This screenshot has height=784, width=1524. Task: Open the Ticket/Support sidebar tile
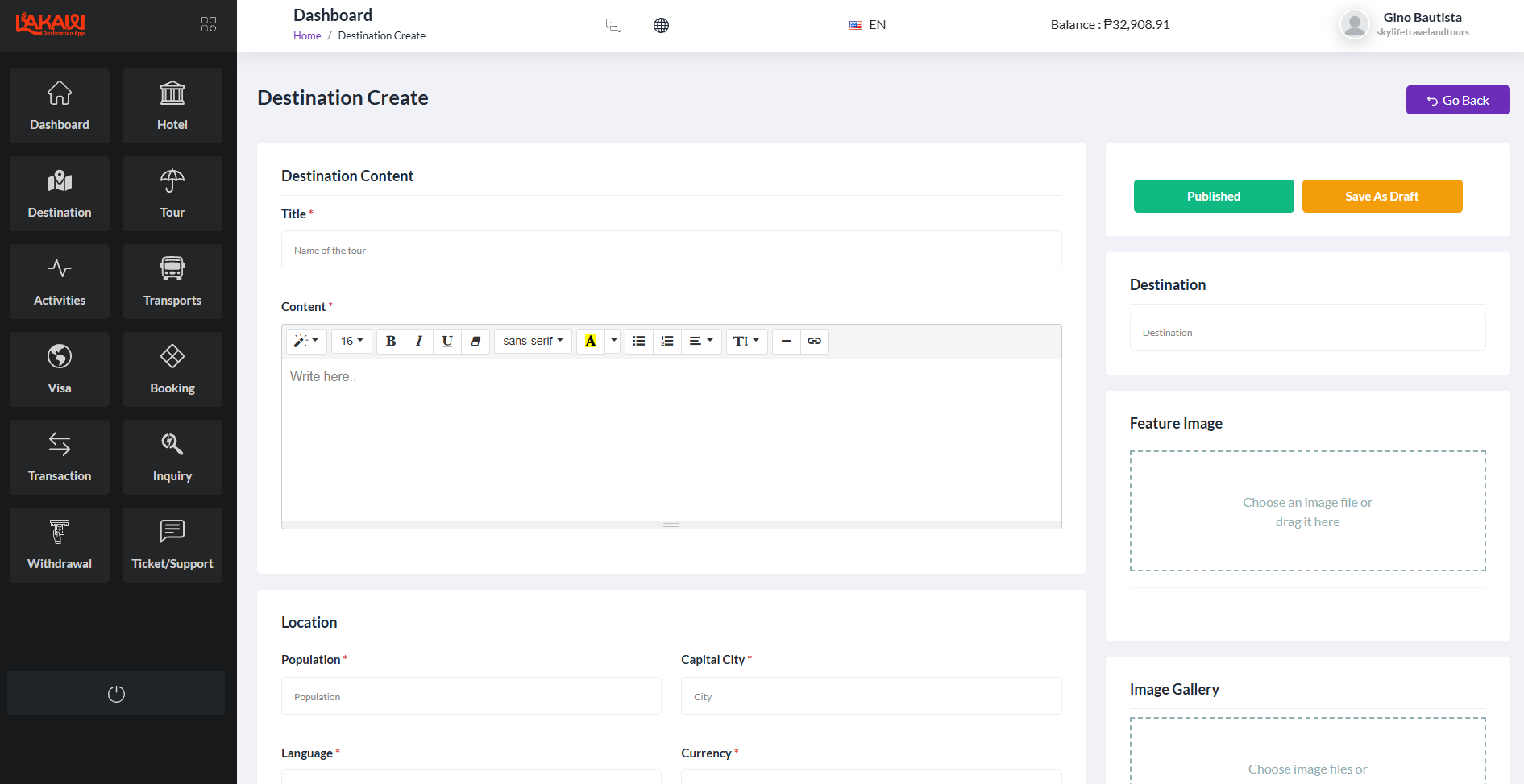coord(172,545)
